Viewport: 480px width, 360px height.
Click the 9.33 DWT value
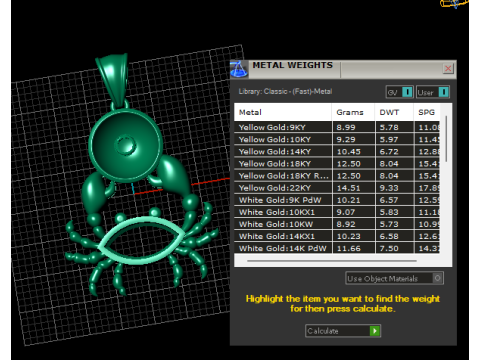pos(389,188)
